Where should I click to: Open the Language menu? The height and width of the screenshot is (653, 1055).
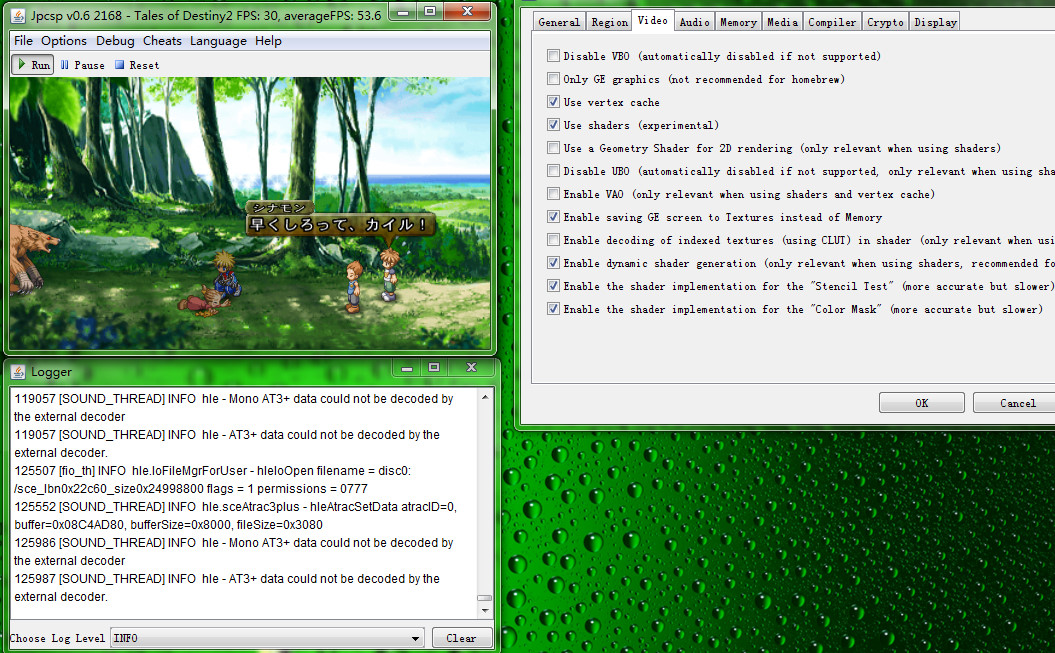pyautogui.click(x=218, y=41)
